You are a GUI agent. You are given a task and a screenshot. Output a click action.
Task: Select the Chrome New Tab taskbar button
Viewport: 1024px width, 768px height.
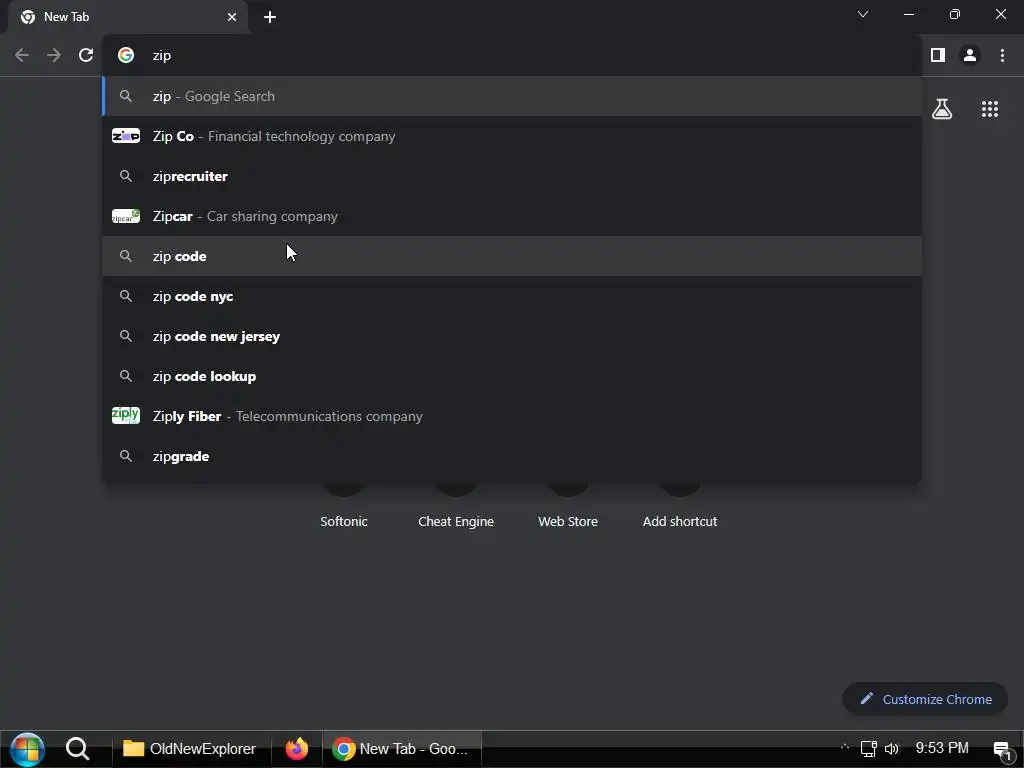pos(402,749)
